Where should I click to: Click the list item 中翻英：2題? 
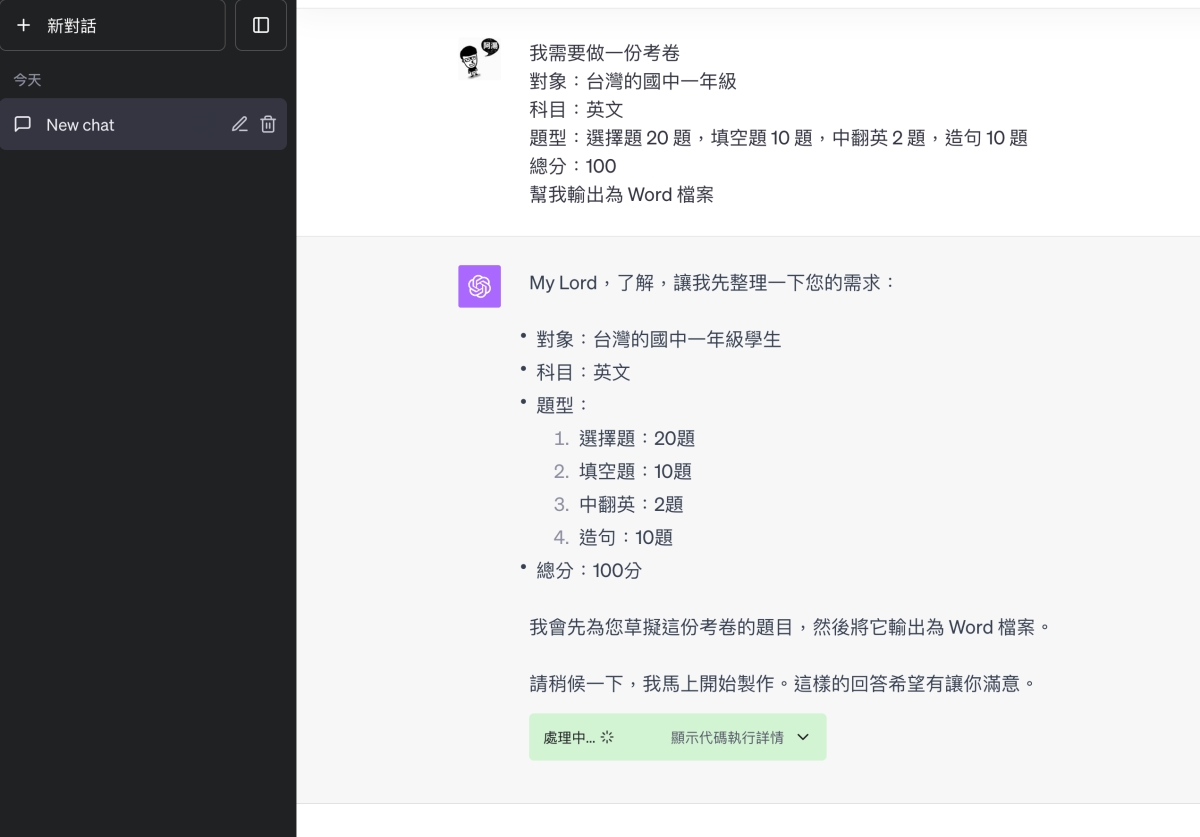tap(631, 504)
